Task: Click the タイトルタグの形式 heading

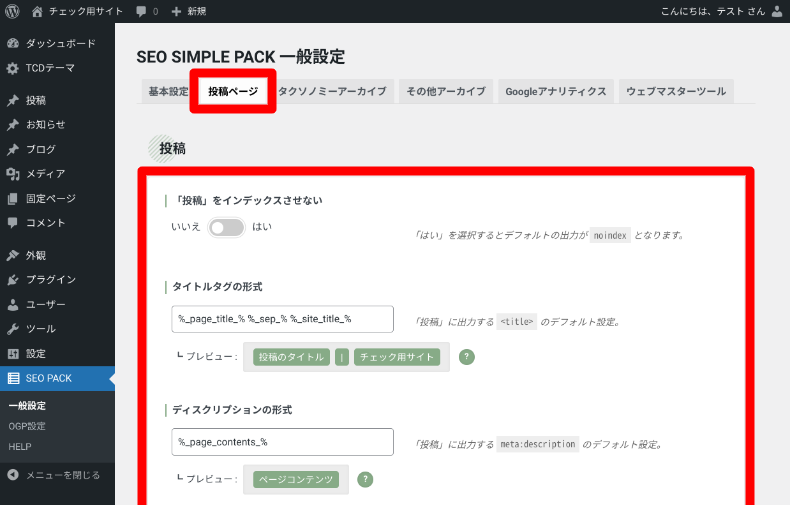Action: click(x=217, y=287)
